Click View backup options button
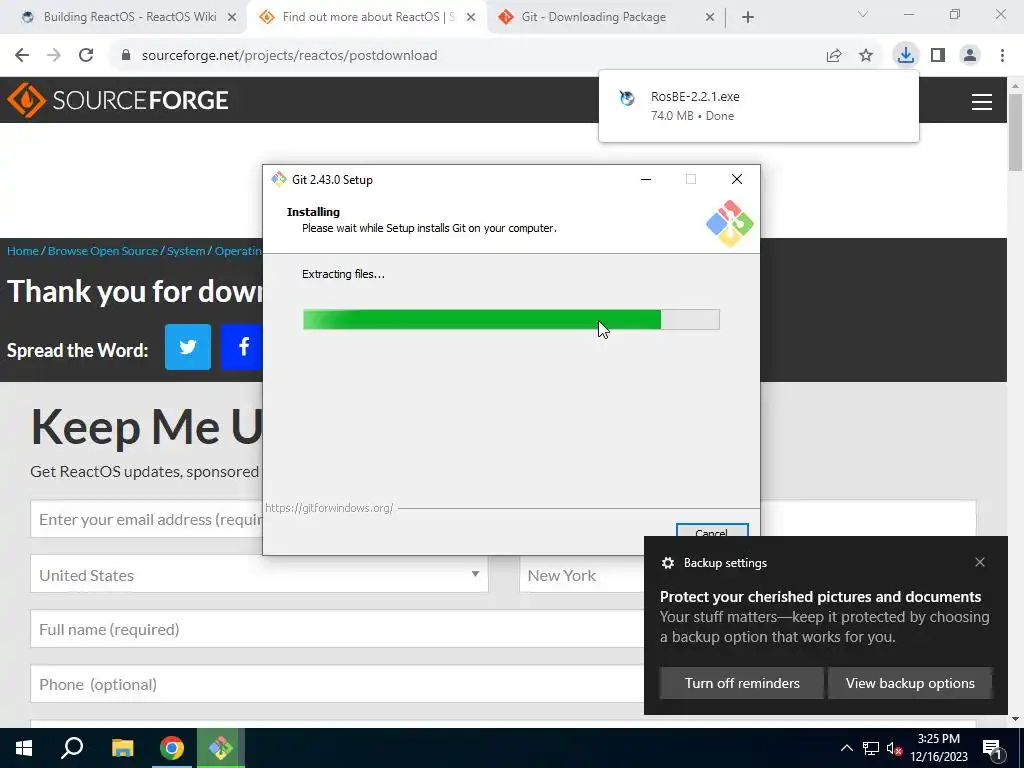 pos(910,683)
